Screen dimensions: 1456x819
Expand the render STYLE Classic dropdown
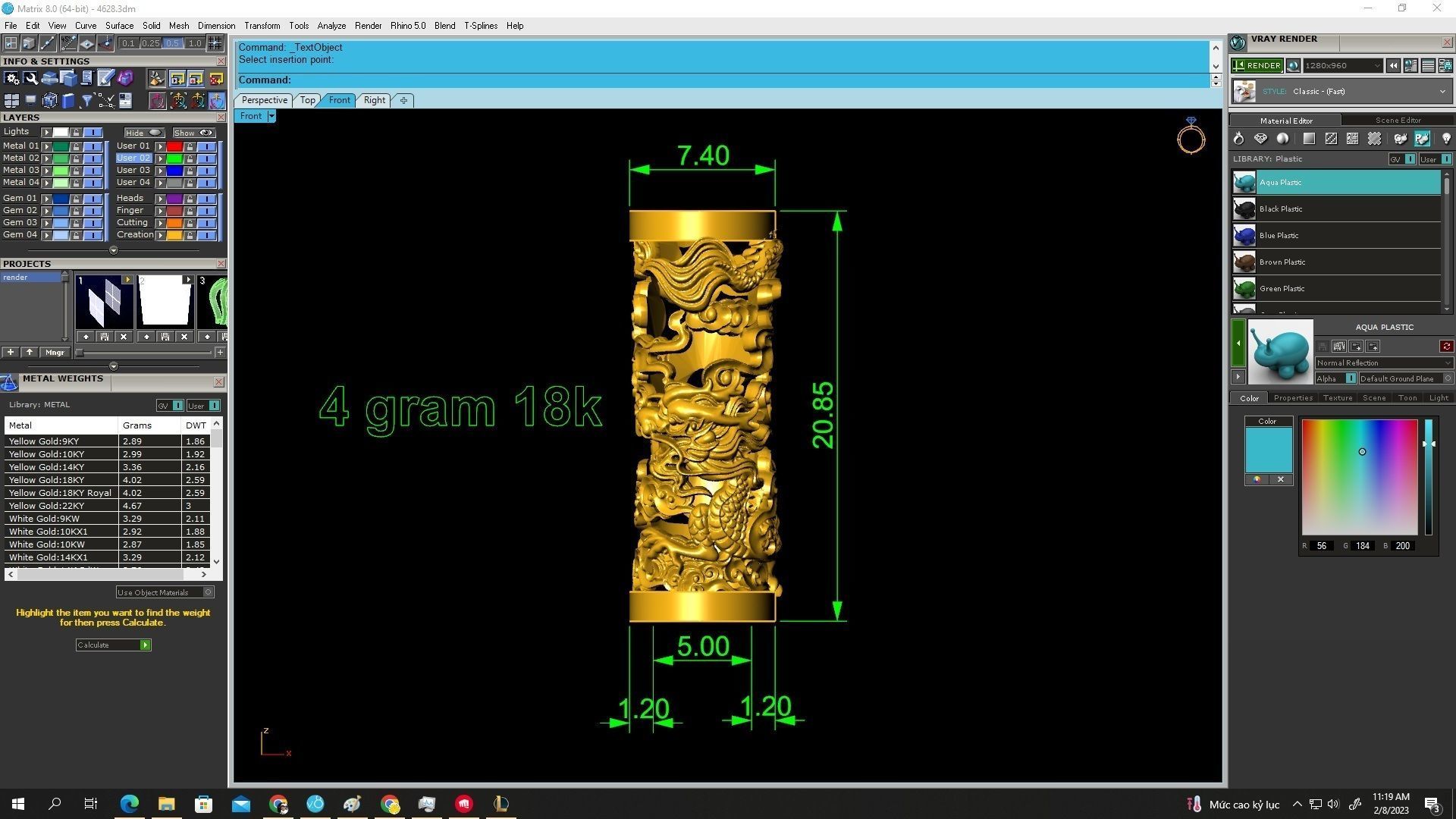tap(1442, 92)
